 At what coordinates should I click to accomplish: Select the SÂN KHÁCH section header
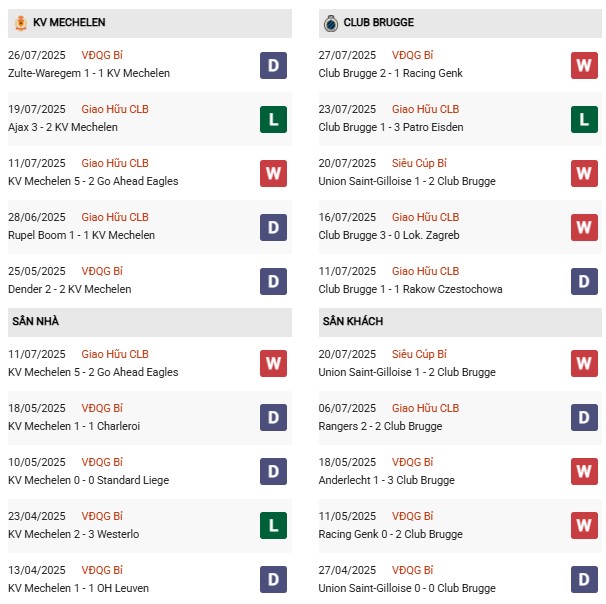pyautogui.click(x=352, y=321)
